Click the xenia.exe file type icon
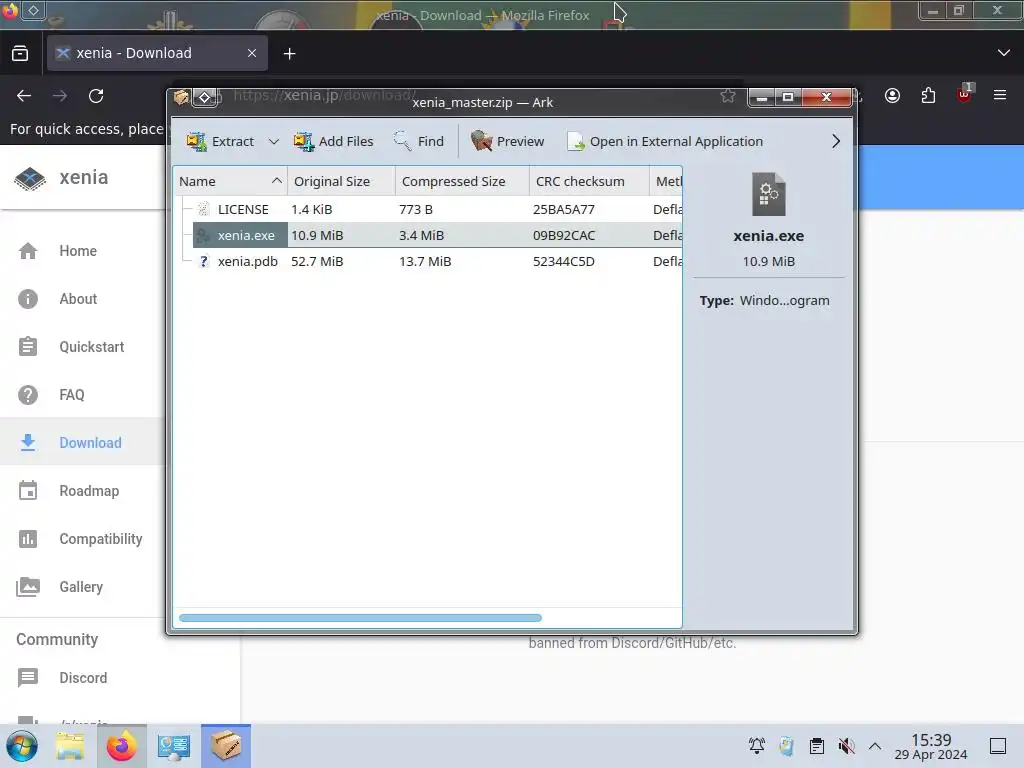Screen dimensions: 1024x768 pyautogui.click(x=203, y=235)
